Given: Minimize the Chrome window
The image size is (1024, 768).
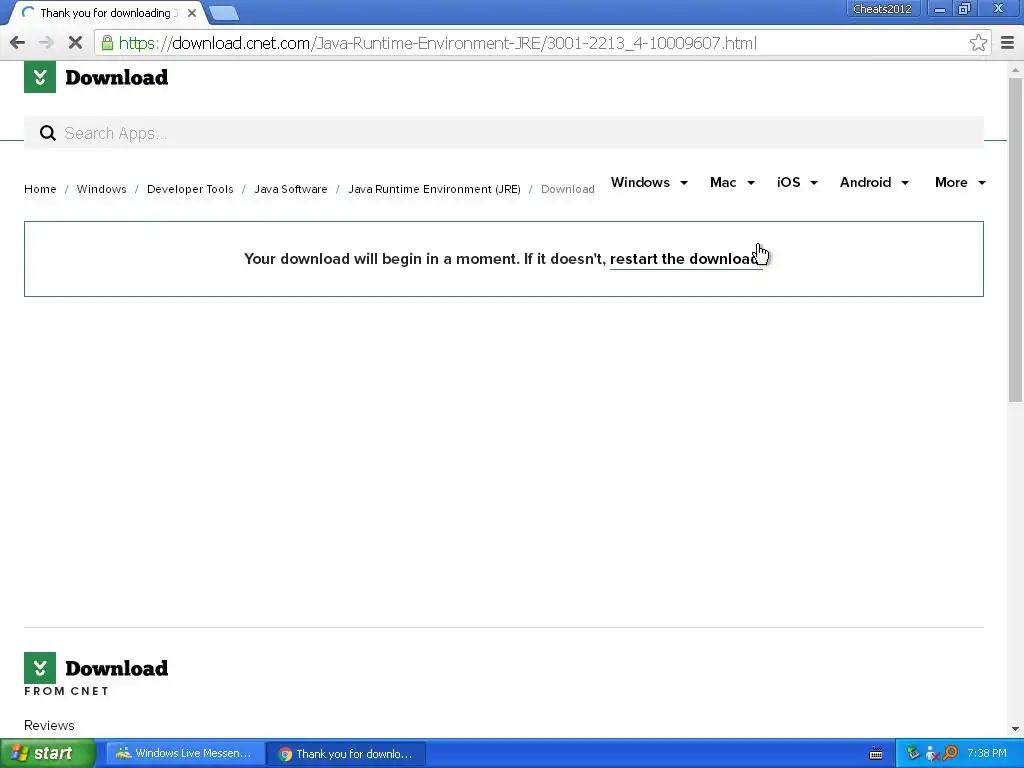Looking at the screenshot, I should [940, 9].
